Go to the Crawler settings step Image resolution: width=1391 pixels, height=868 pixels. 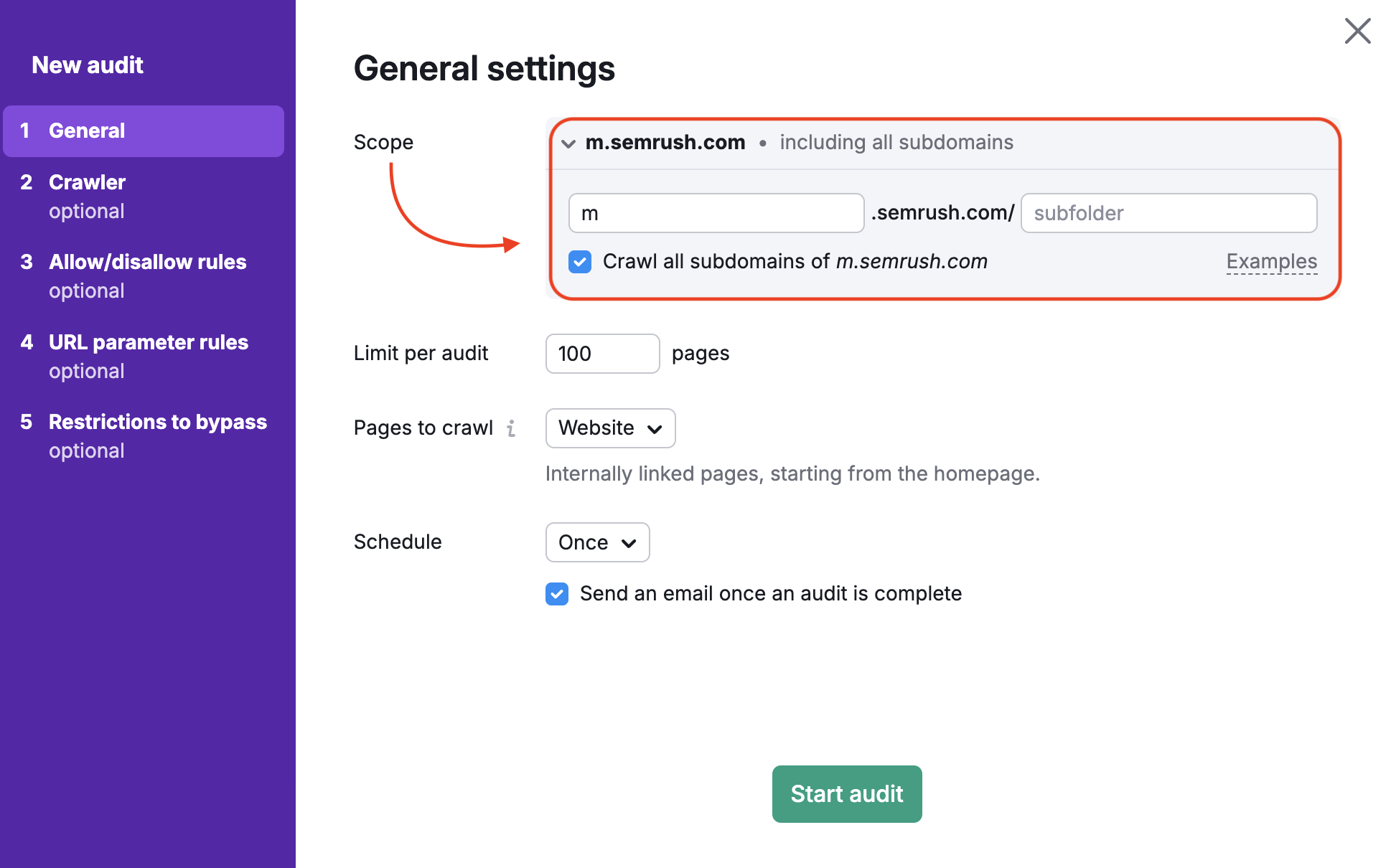[87, 182]
